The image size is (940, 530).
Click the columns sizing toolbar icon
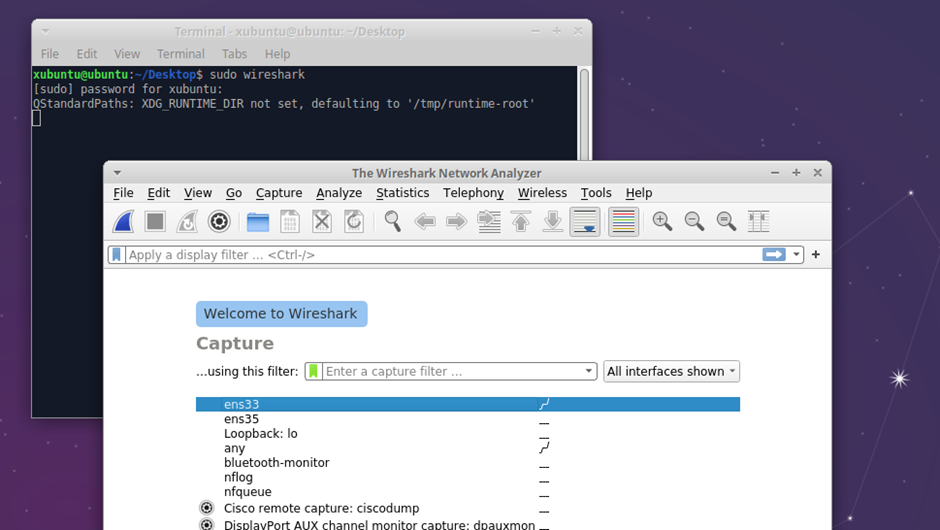coord(758,221)
